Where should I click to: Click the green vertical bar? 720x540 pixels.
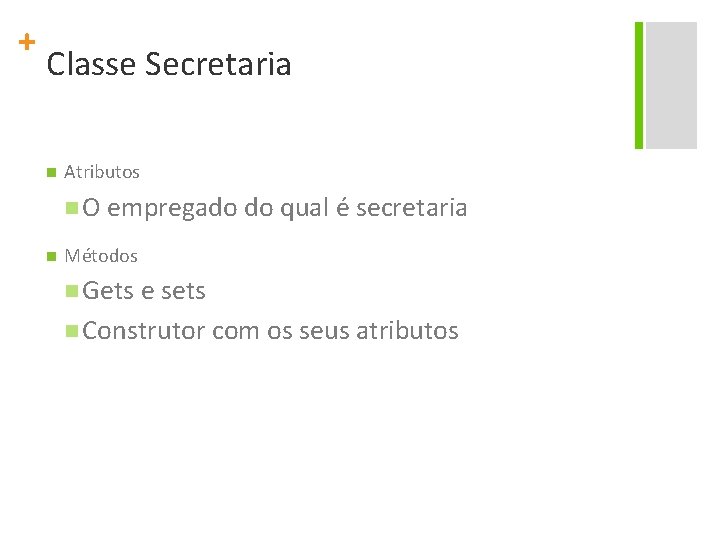point(639,85)
